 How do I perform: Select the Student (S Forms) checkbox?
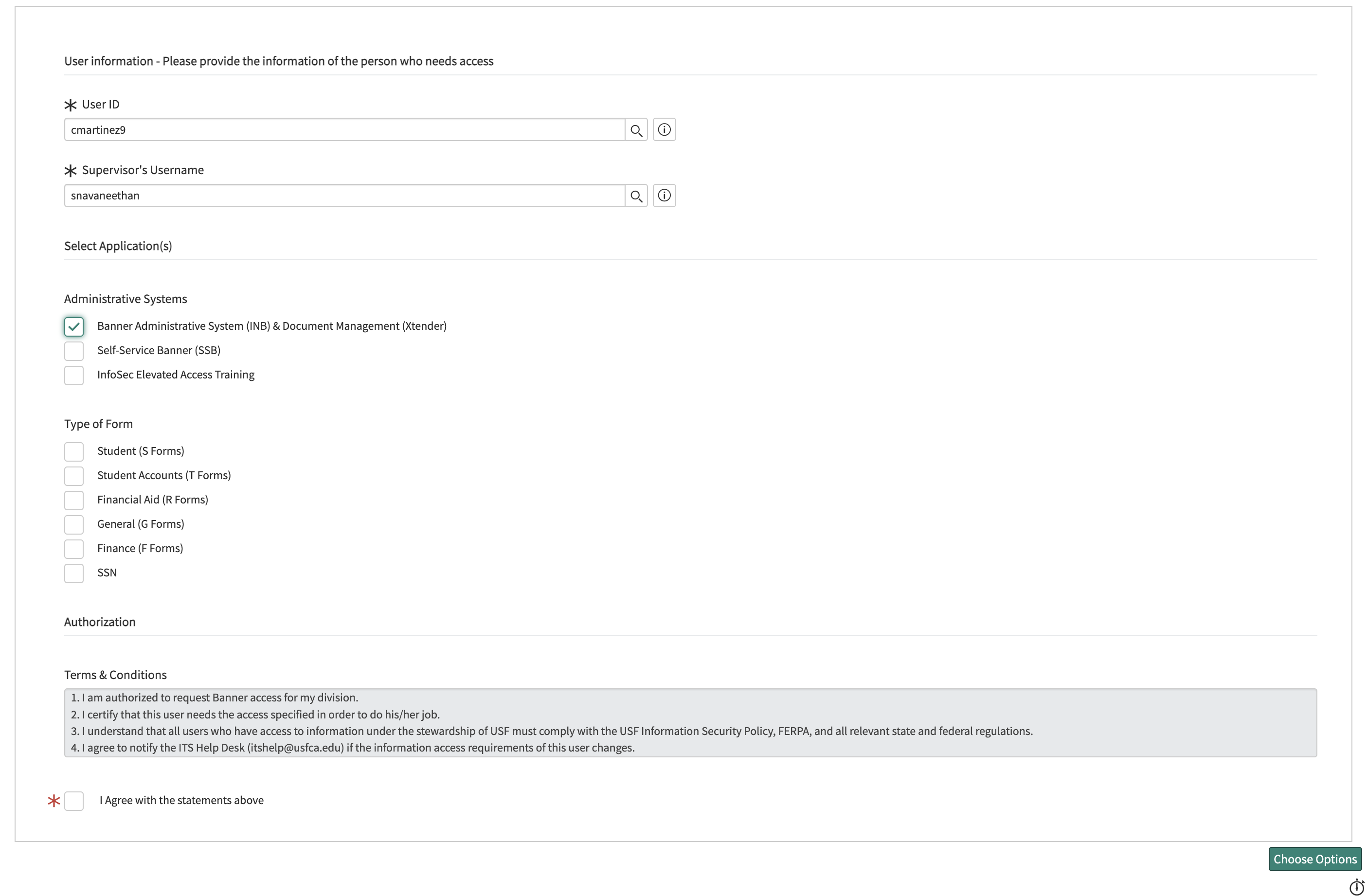coord(74,451)
